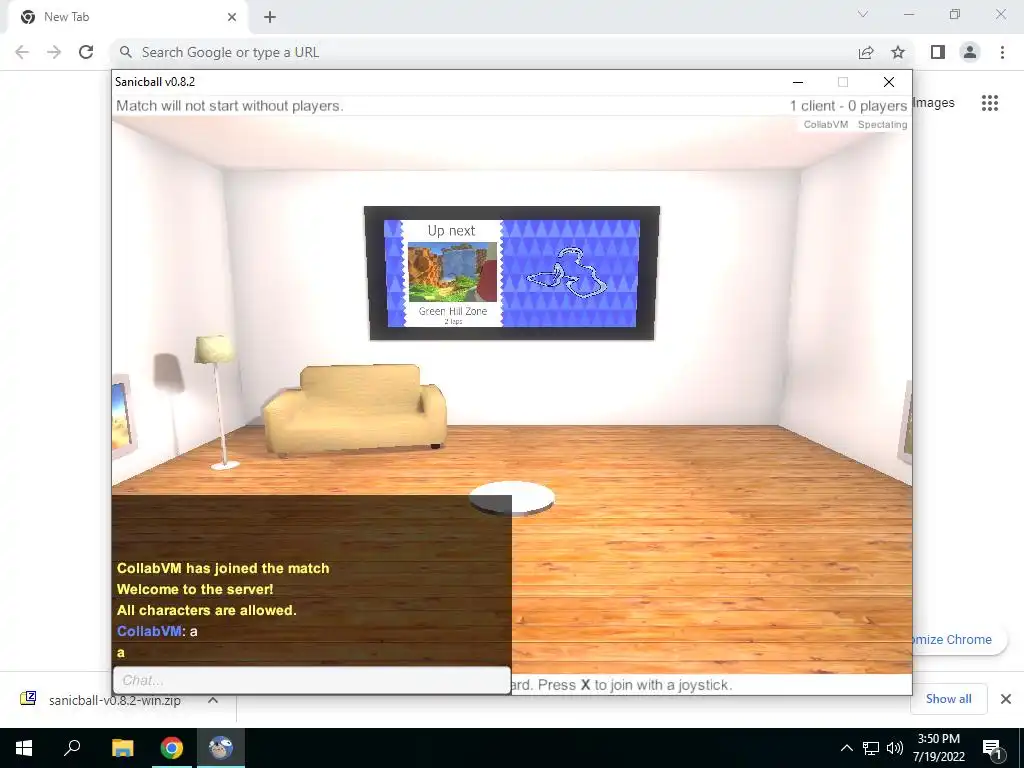Image resolution: width=1024 pixels, height=768 pixels.
Task: Click the "All characters are allowed." message
Action: pos(206,610)
